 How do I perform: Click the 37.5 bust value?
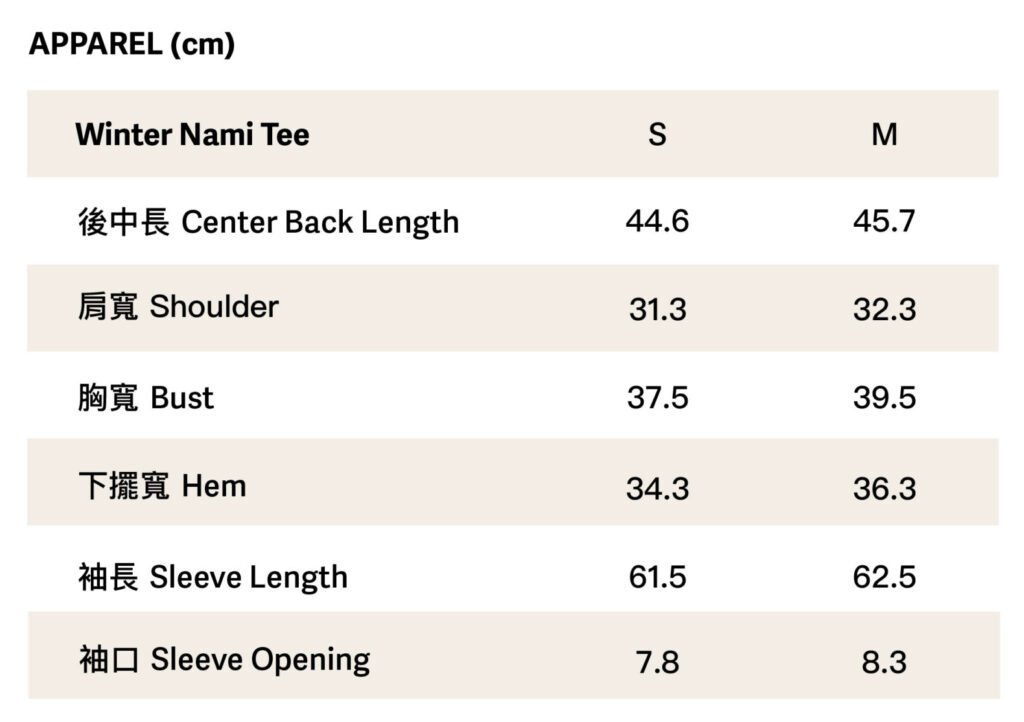click(657, 397)
